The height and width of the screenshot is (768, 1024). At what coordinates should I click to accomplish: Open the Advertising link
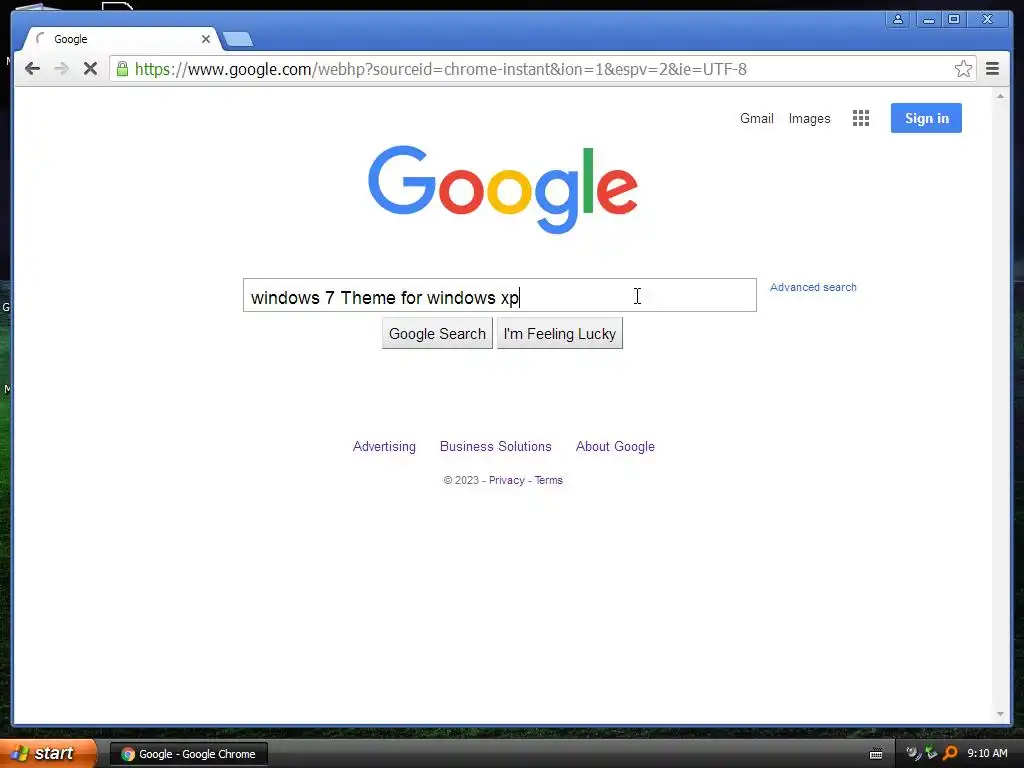384,446
